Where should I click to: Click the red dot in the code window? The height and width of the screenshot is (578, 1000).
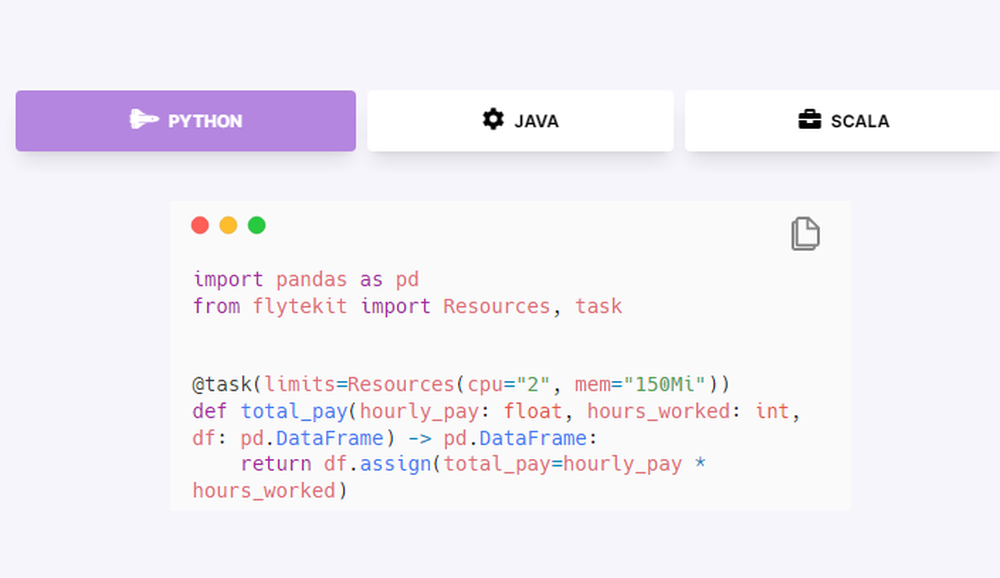click(200, 225)
